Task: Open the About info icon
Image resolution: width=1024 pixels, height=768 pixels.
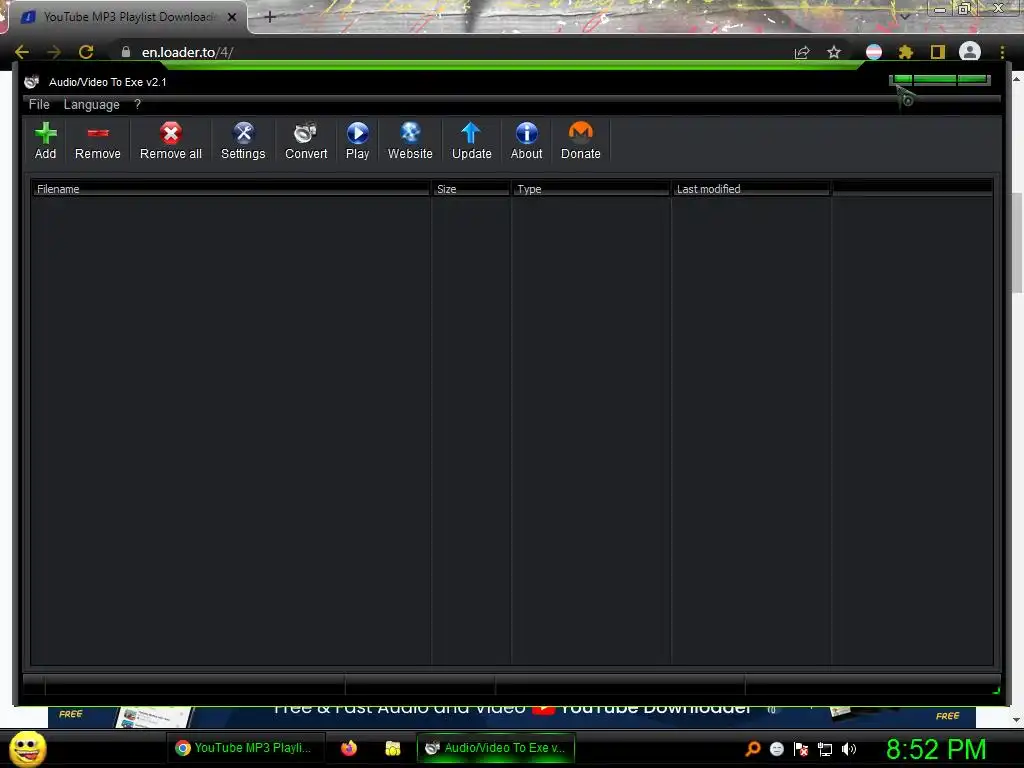Action: [526, 133]
